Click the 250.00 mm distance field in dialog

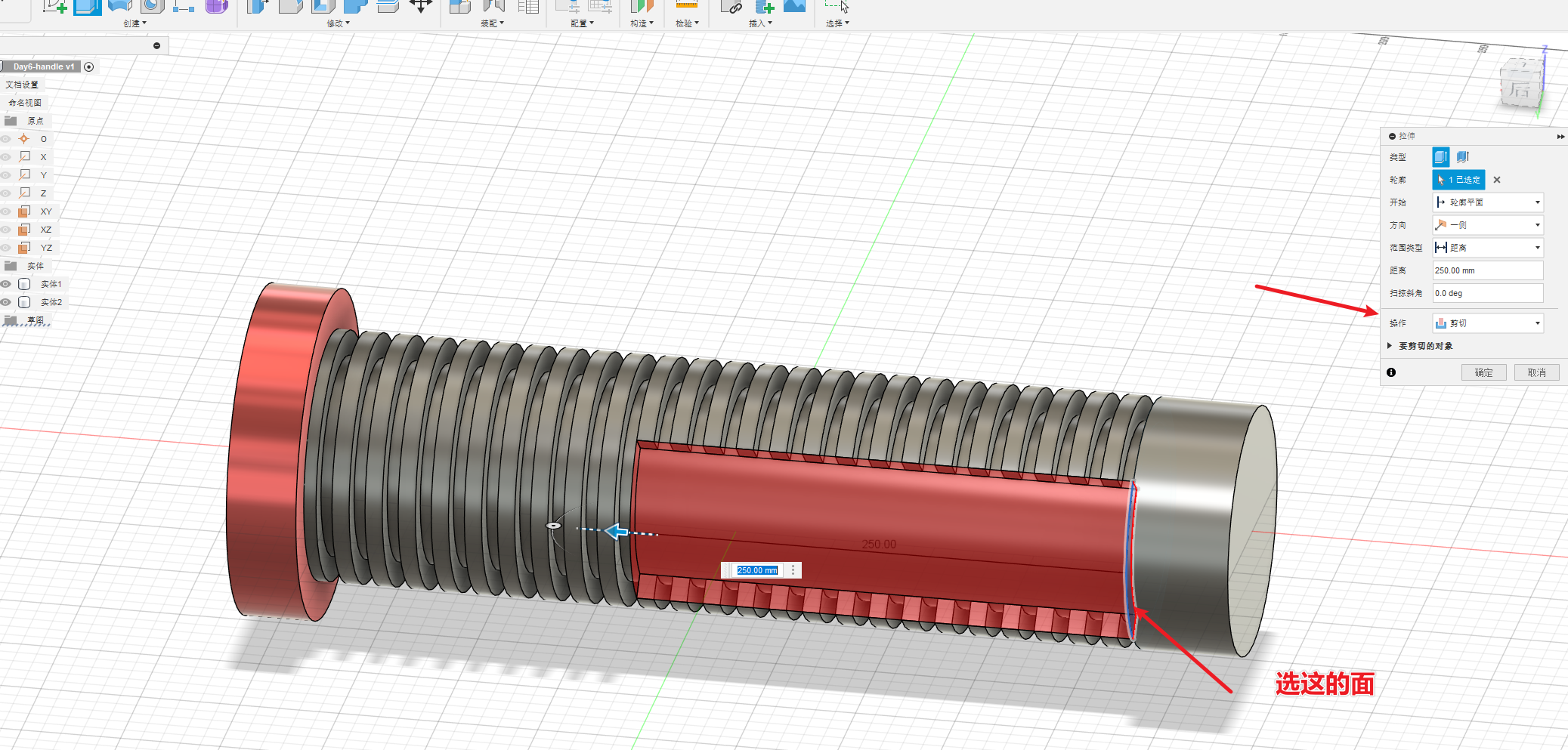click(x=1487, y=270)
